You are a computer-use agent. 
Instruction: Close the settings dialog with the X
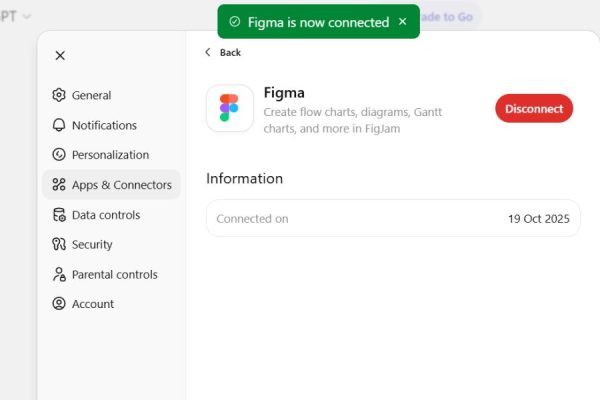point(60,56)
